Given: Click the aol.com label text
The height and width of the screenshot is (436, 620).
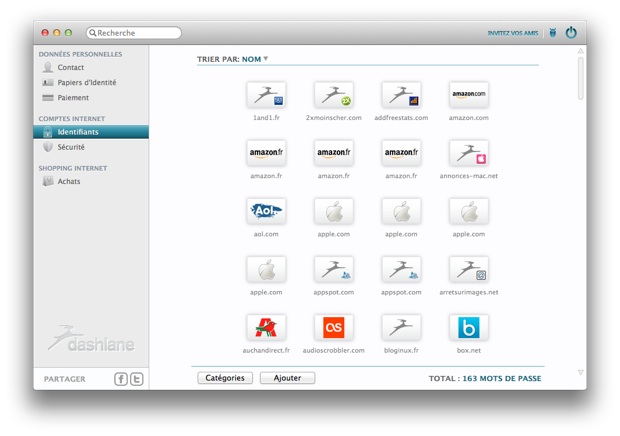Looking at the screenshot, I should [266, 234].
